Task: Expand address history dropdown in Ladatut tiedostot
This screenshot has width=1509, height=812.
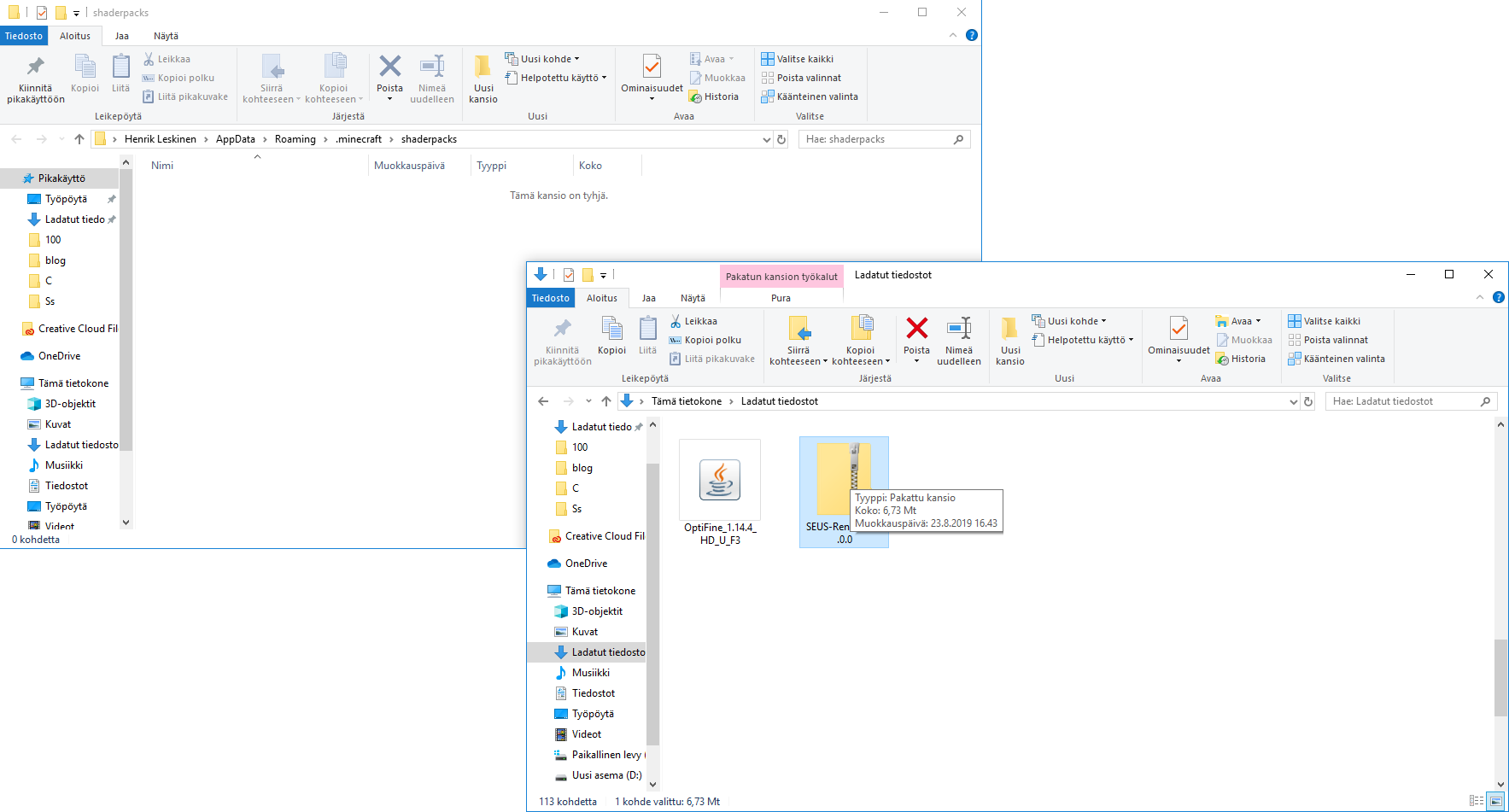Action: coord(1293,401)
